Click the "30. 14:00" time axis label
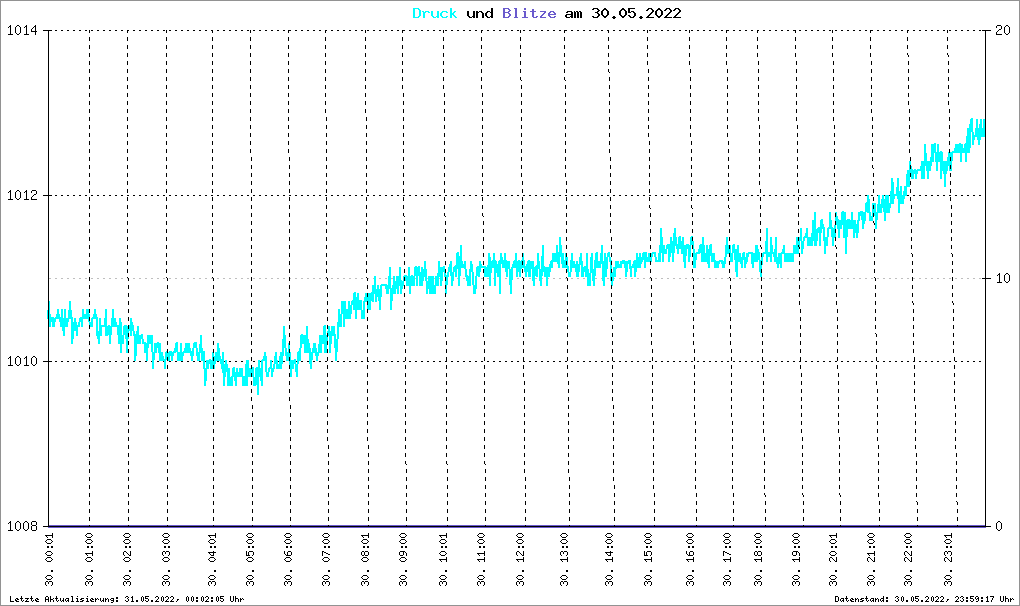Viewport: 1020px width, 606px height. (610, 560)
